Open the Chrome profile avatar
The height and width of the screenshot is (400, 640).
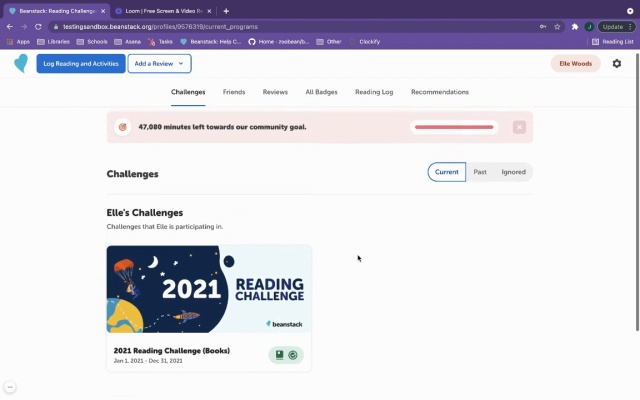pyautogui.click(x=589, y=27)
